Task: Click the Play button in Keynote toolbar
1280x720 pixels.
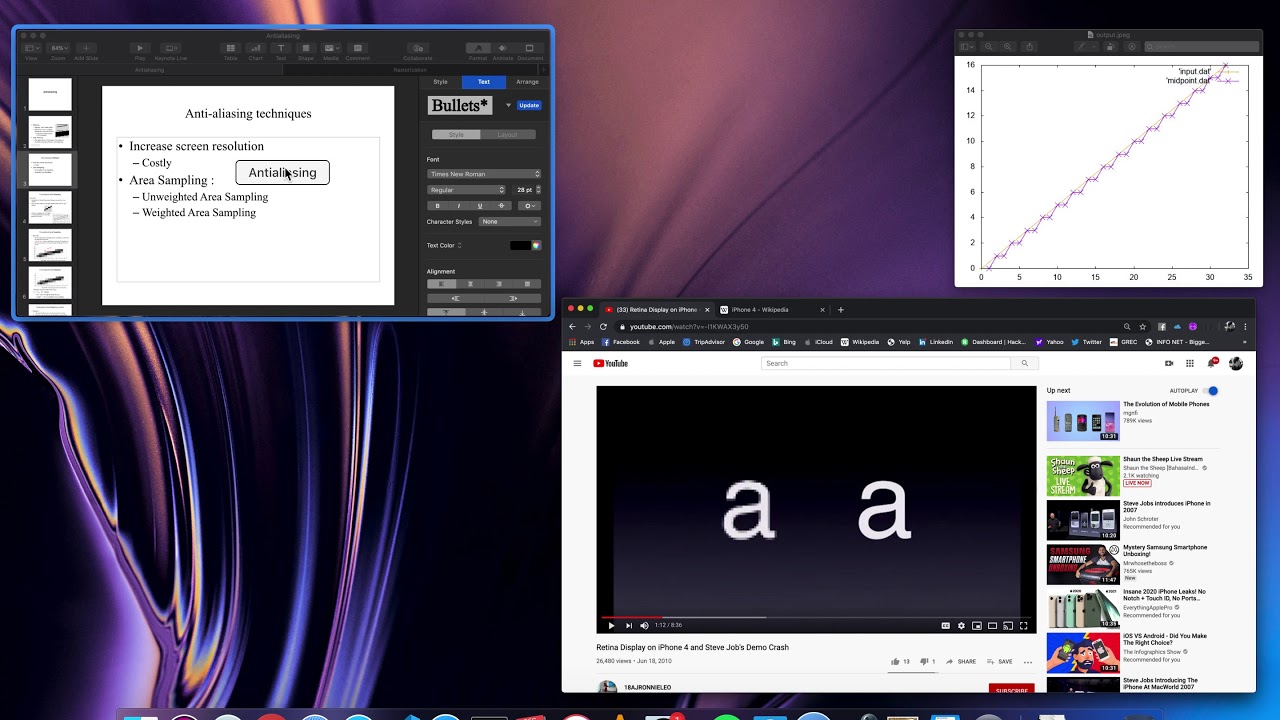Action: [140, 48]
